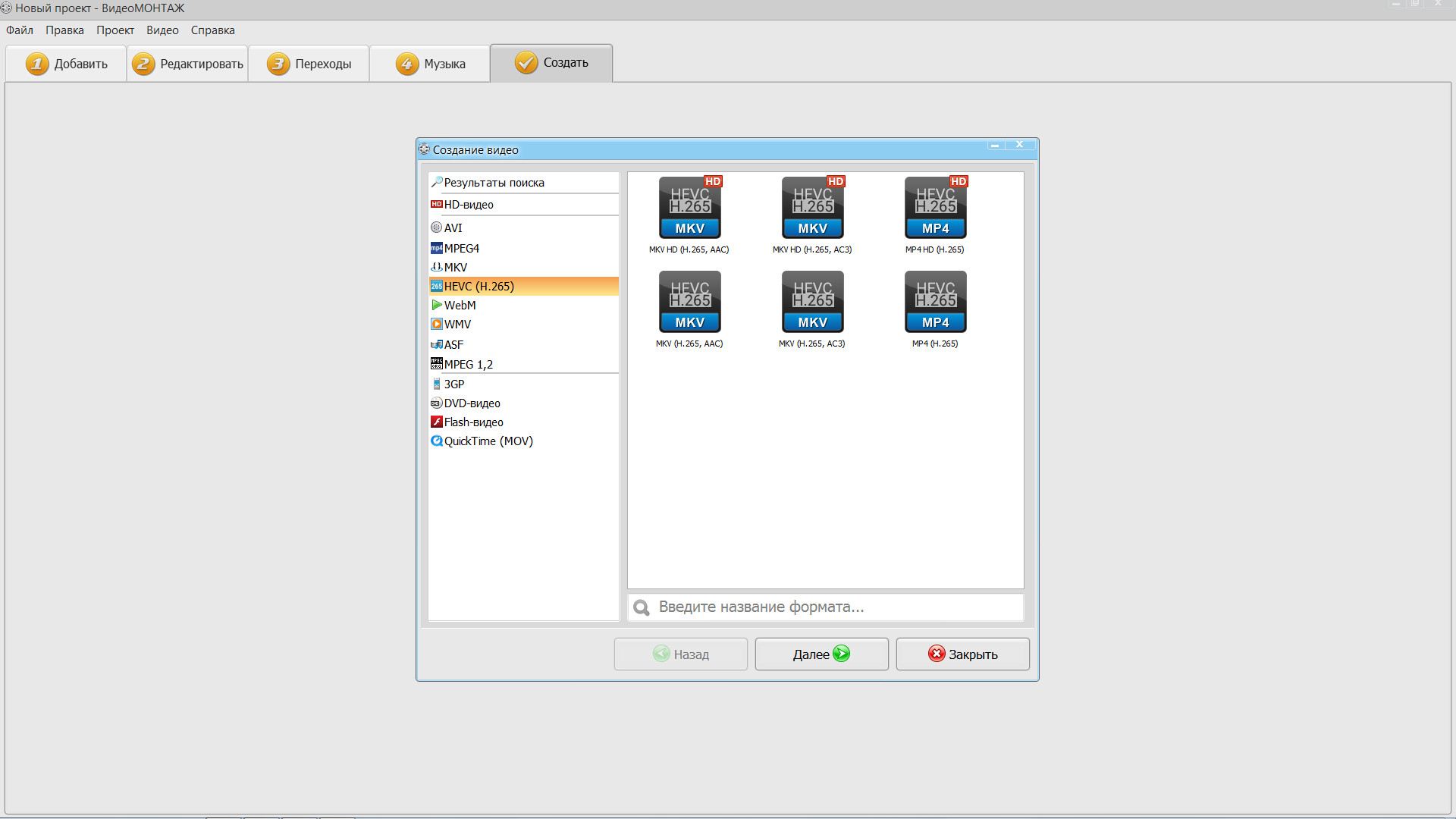Choose the MKV category in the list
Screen dimensions: 1456x819
(x=524, y=267)
